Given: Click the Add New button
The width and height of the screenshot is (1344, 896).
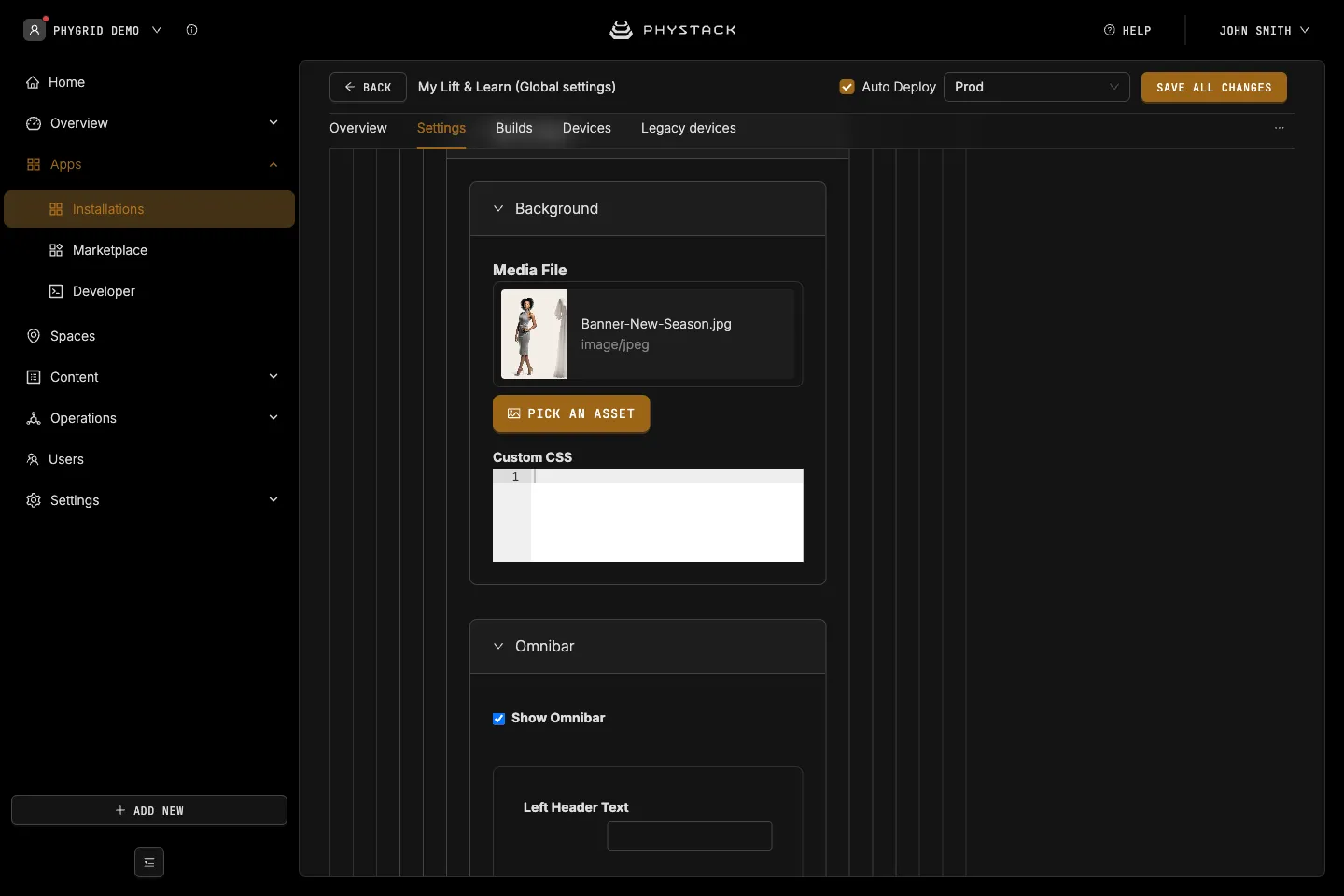Looking at the screenshot, I should [x=149, y=810].
